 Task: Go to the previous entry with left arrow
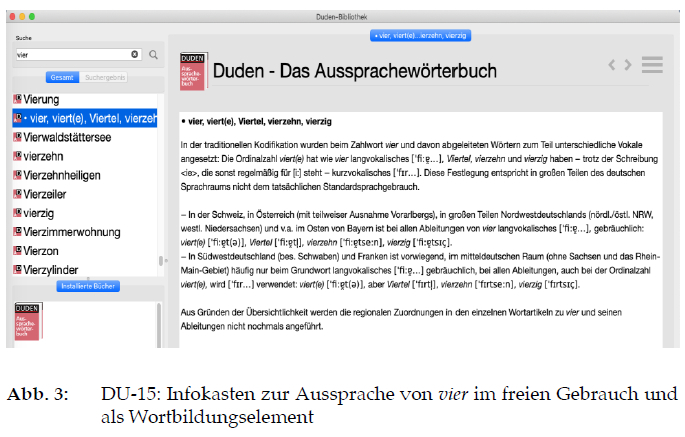[x=612, y=65]
